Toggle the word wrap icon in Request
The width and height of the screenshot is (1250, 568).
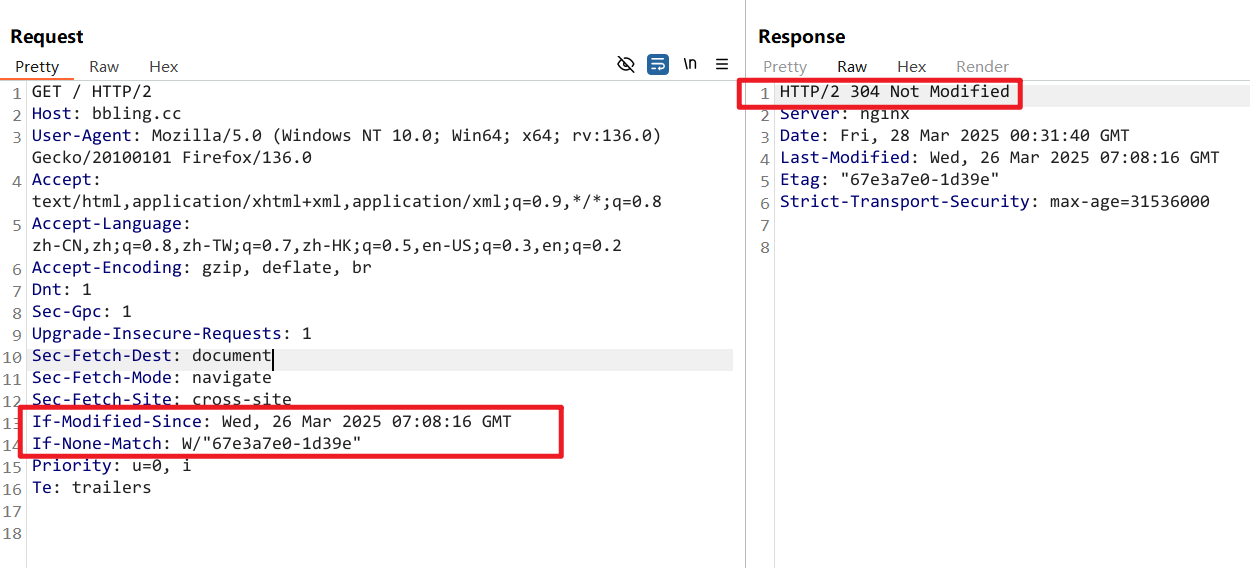(657, 65)
